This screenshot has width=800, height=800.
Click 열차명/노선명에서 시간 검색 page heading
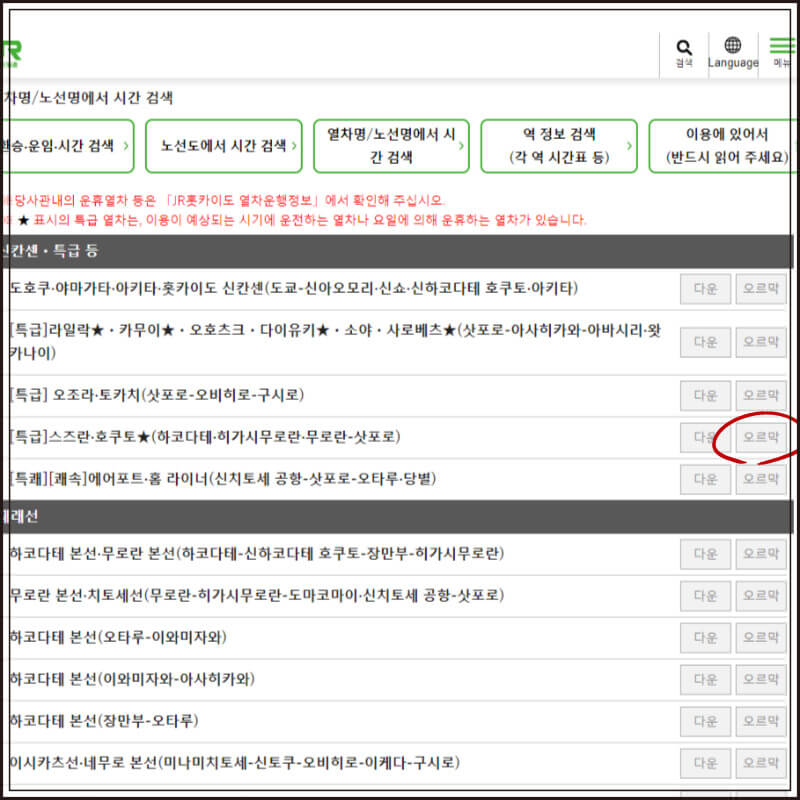point(88,97)
